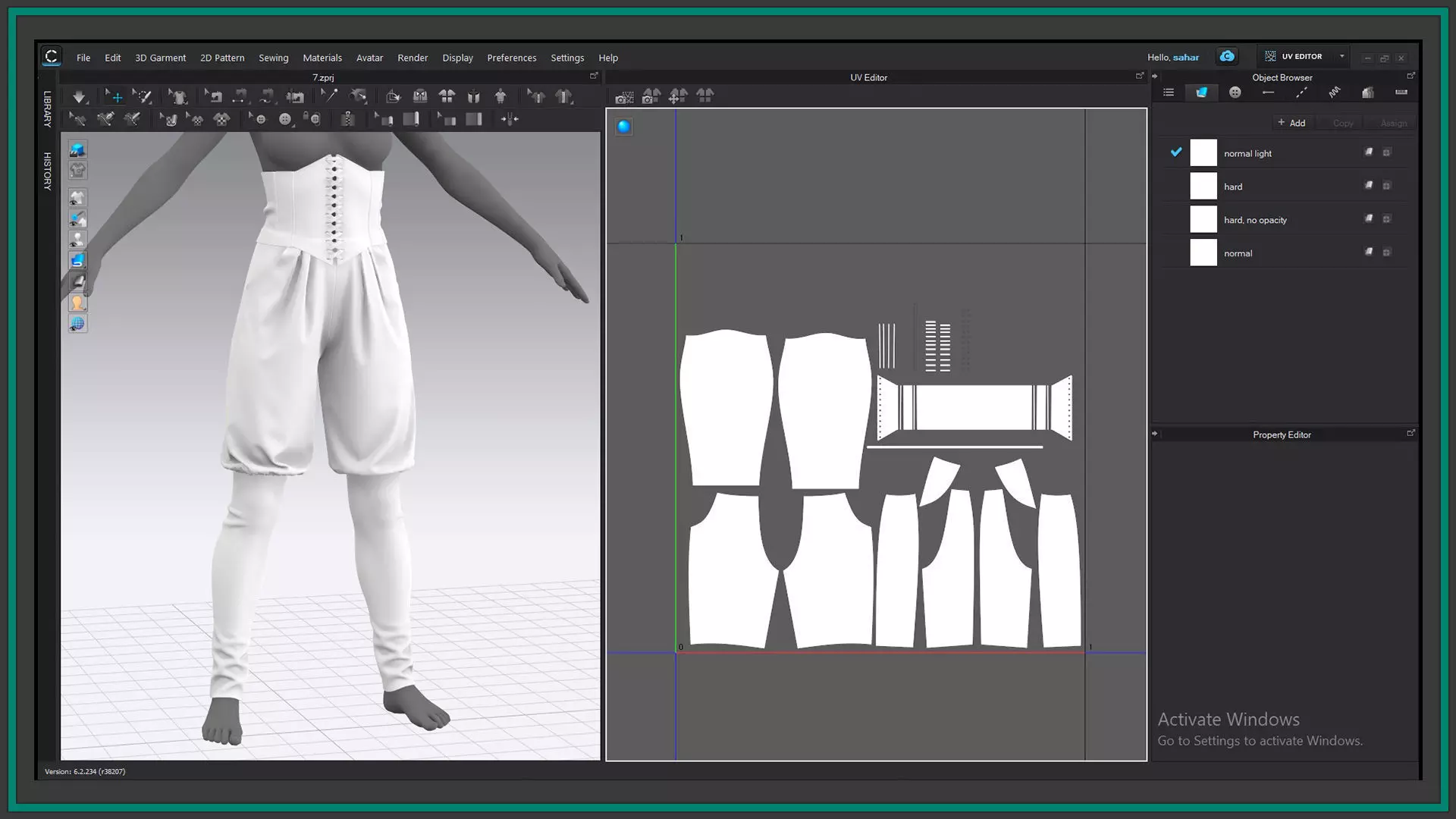Click the white swatch of normal fabric
The width and height of the screenshot is (1456, 819).
(1203, 253)
